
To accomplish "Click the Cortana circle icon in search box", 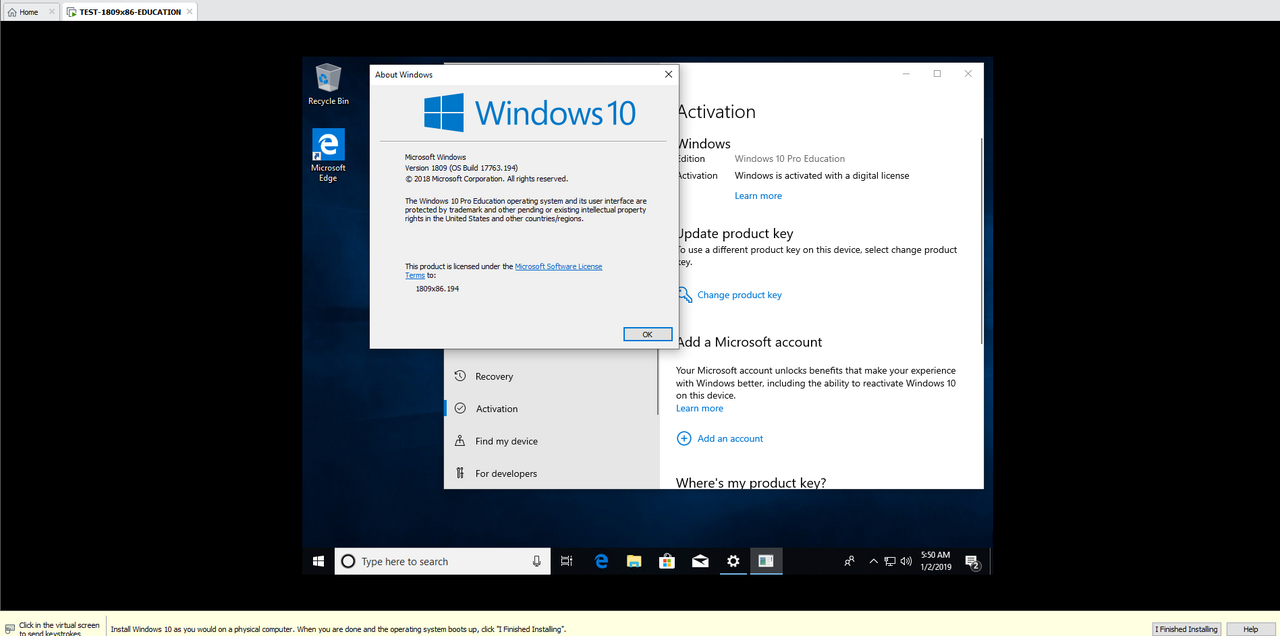I will coord(348,561).
